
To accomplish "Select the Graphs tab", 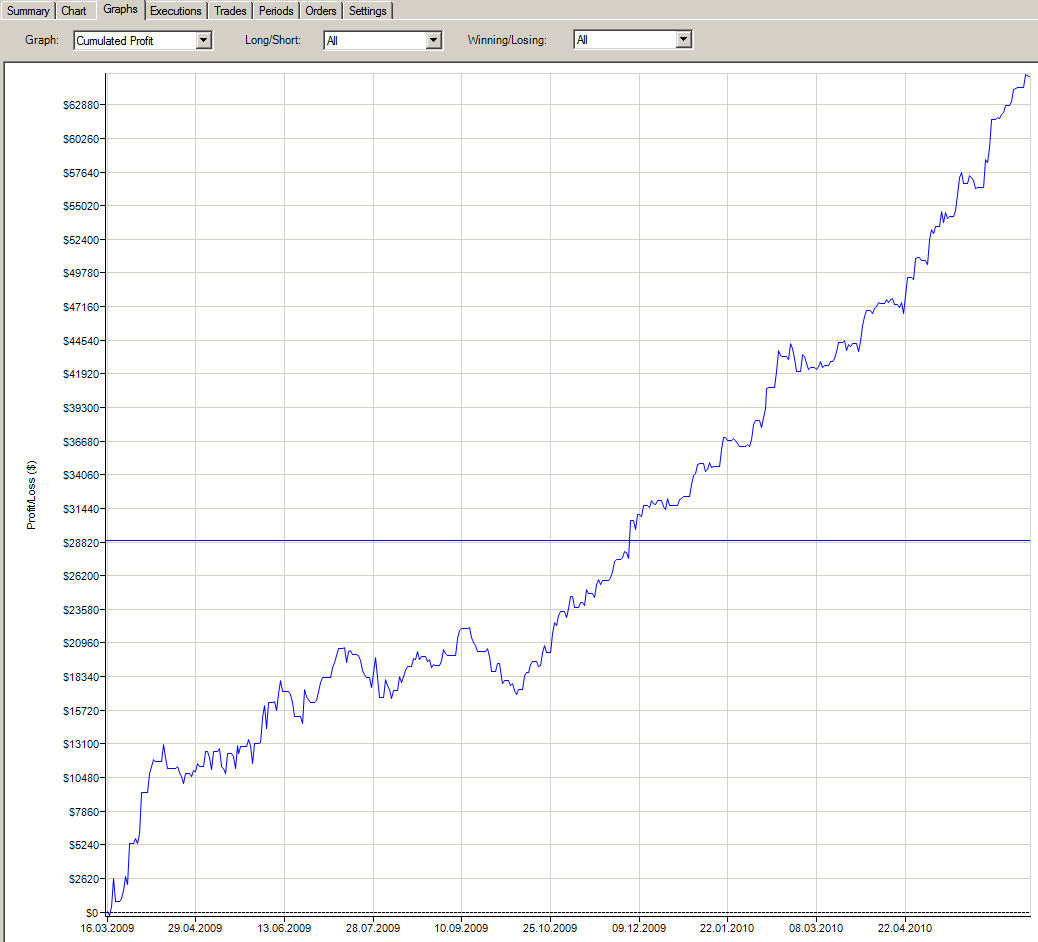I will pos(120,9).
